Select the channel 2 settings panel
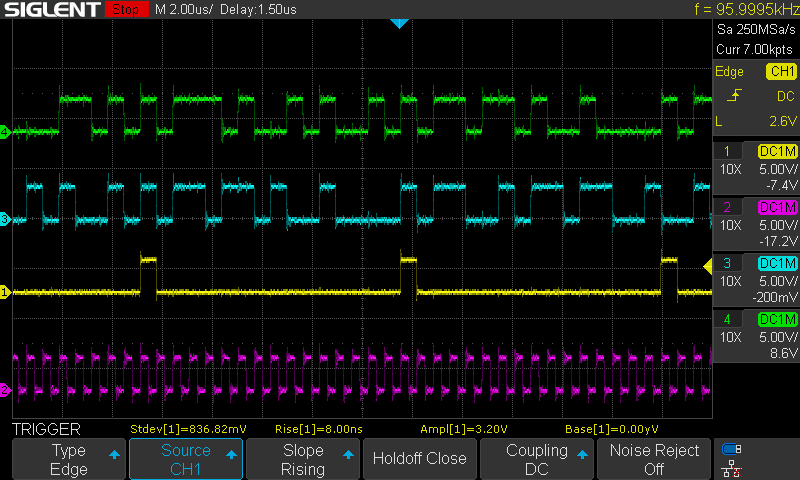This screenshot has height=480, width=800. tap(756, 223)
